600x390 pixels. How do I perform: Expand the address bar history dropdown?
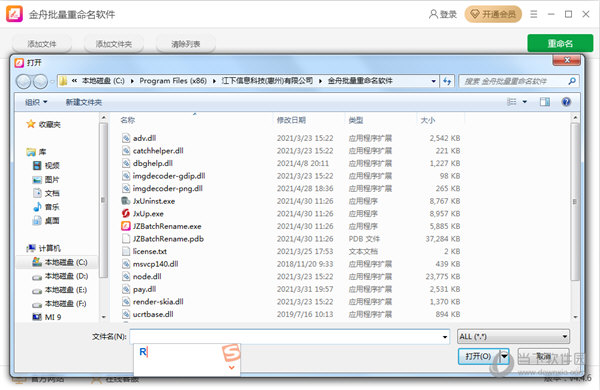433,81
